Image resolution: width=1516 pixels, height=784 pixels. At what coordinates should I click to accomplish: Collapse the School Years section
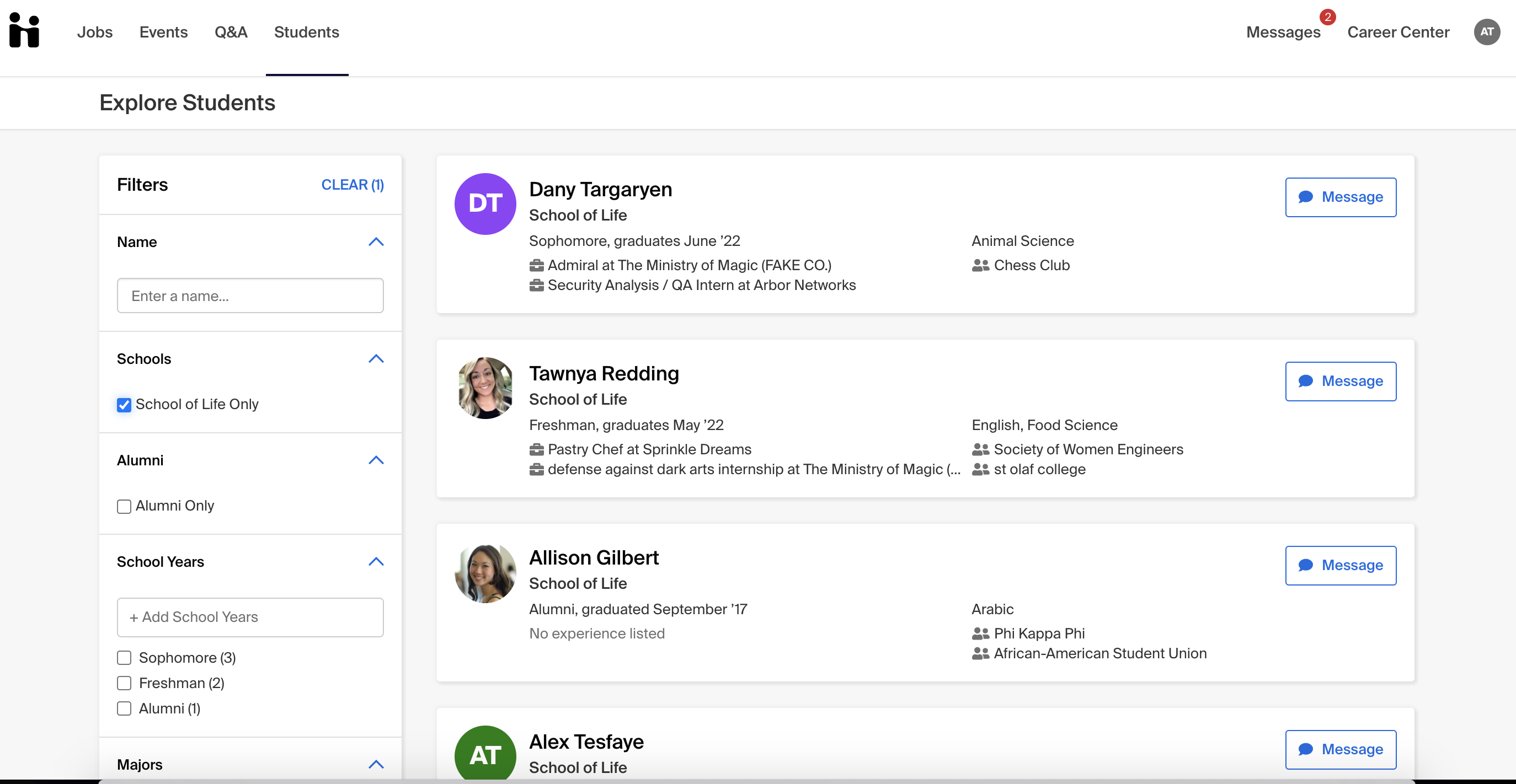(x=376, y=562)
